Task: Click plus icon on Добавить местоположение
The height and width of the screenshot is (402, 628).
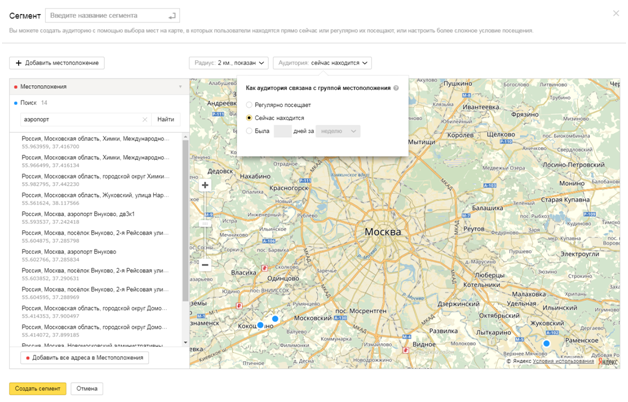Action: pyautogui.click(x=18, y=63)
